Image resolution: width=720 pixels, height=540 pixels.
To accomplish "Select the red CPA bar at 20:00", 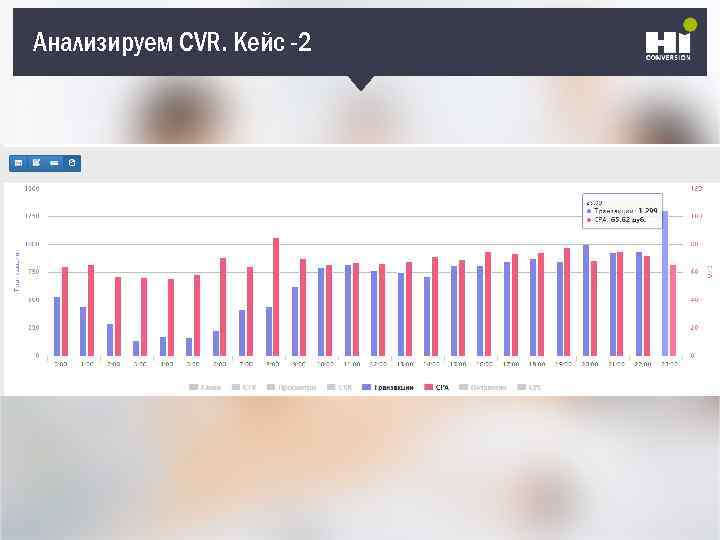I will 594,308.
